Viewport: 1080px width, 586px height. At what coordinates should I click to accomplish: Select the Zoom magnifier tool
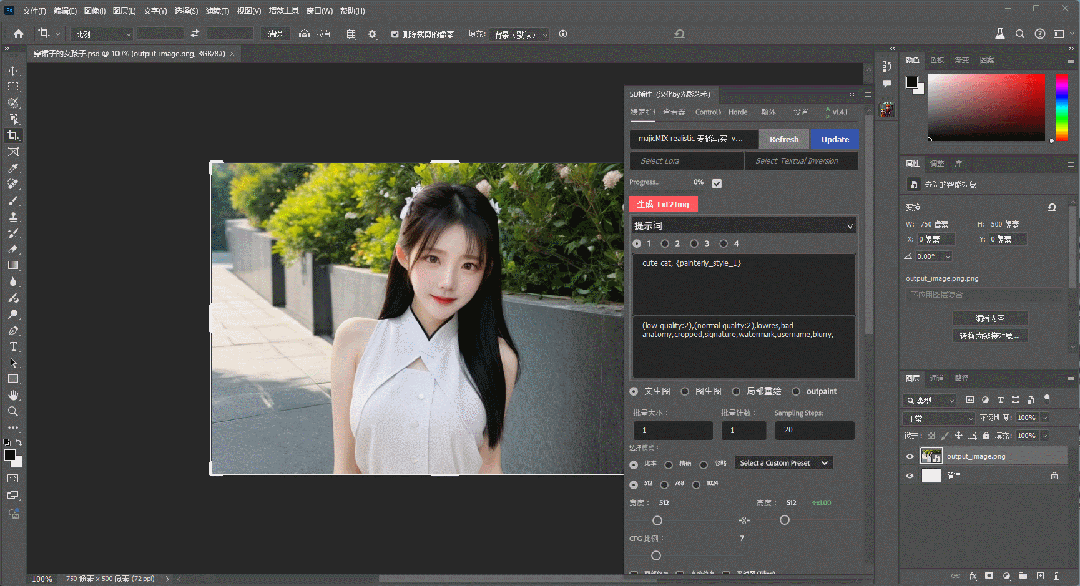pyautogui.click(x=14, y=411)
